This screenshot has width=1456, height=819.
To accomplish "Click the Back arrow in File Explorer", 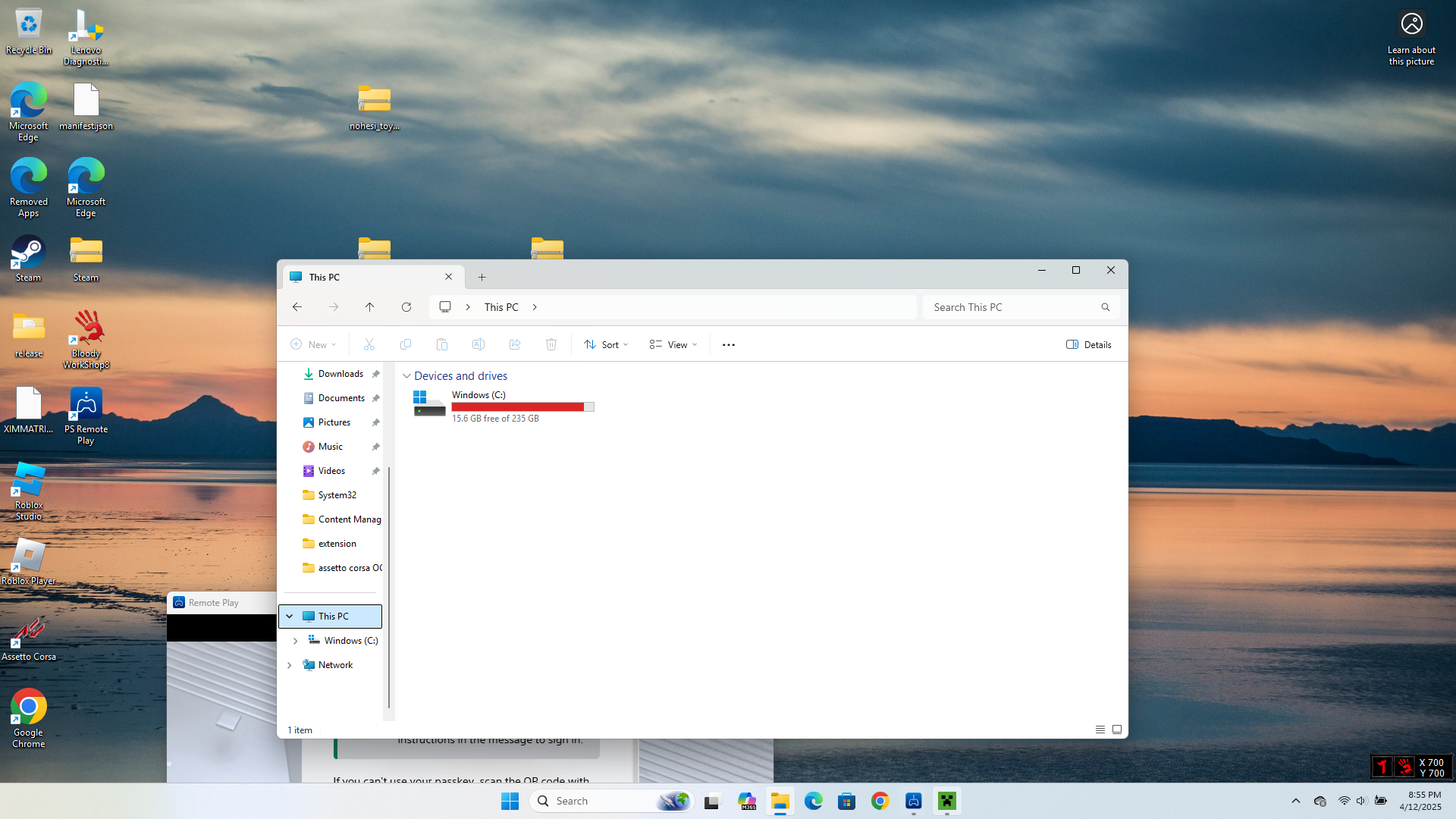I will click(x=297, y=307).
